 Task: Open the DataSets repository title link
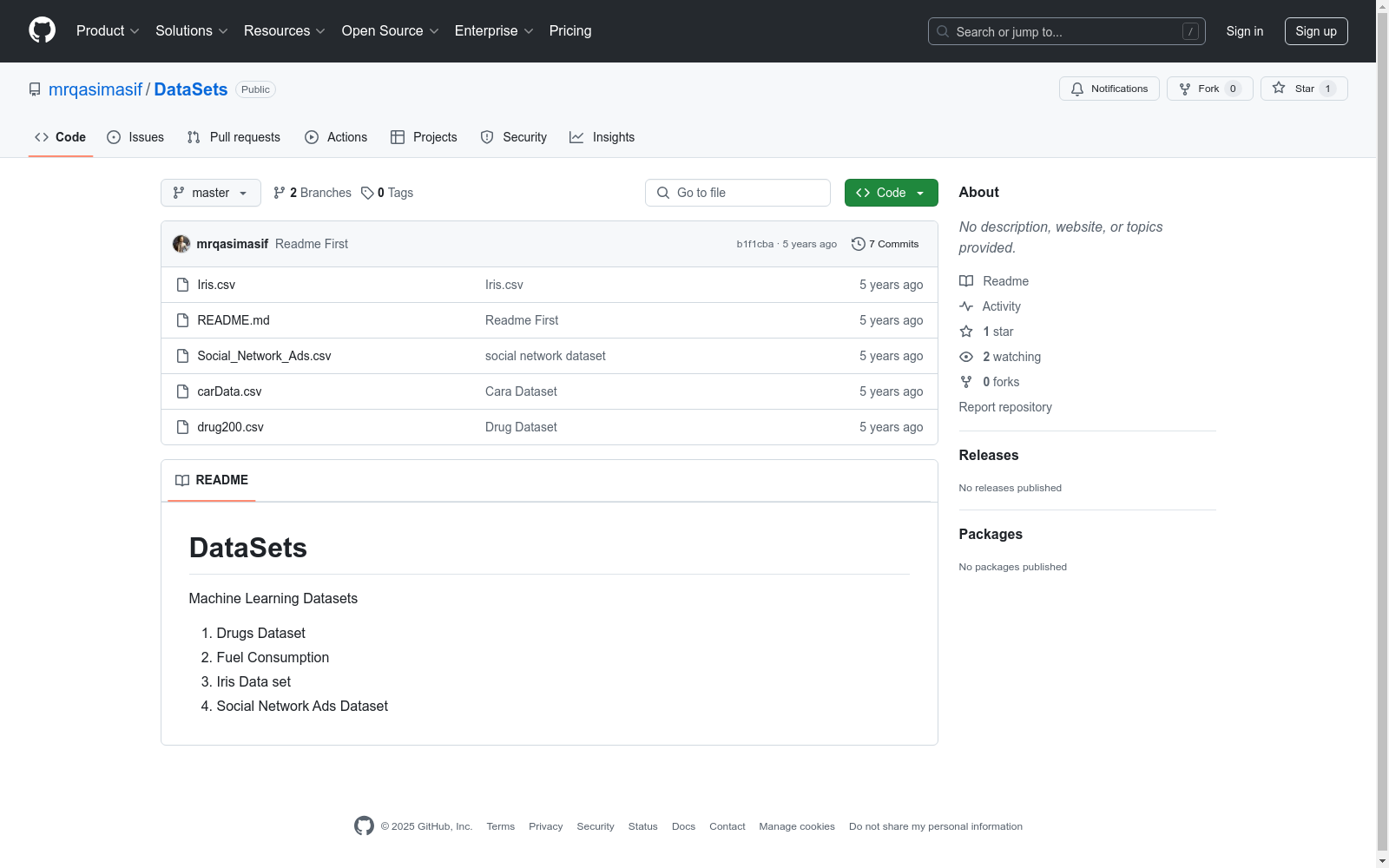click(x=191, y=89)
